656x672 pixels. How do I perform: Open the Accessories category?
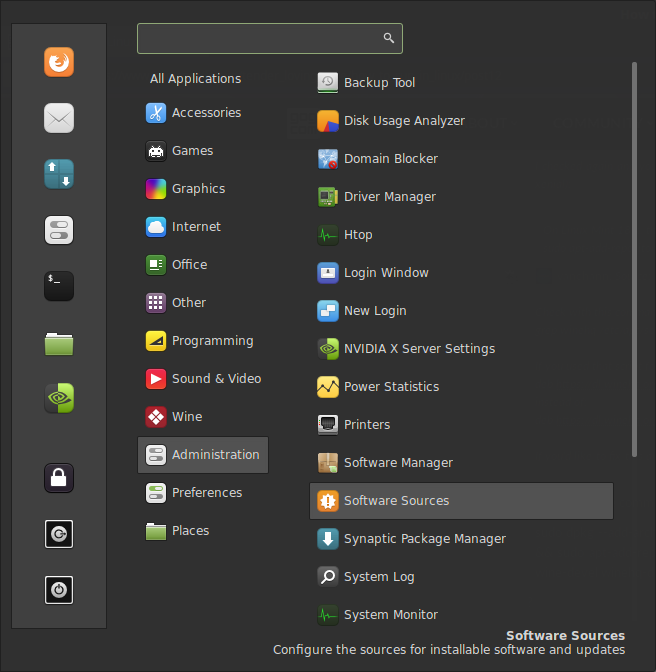(x=203, y=113)
